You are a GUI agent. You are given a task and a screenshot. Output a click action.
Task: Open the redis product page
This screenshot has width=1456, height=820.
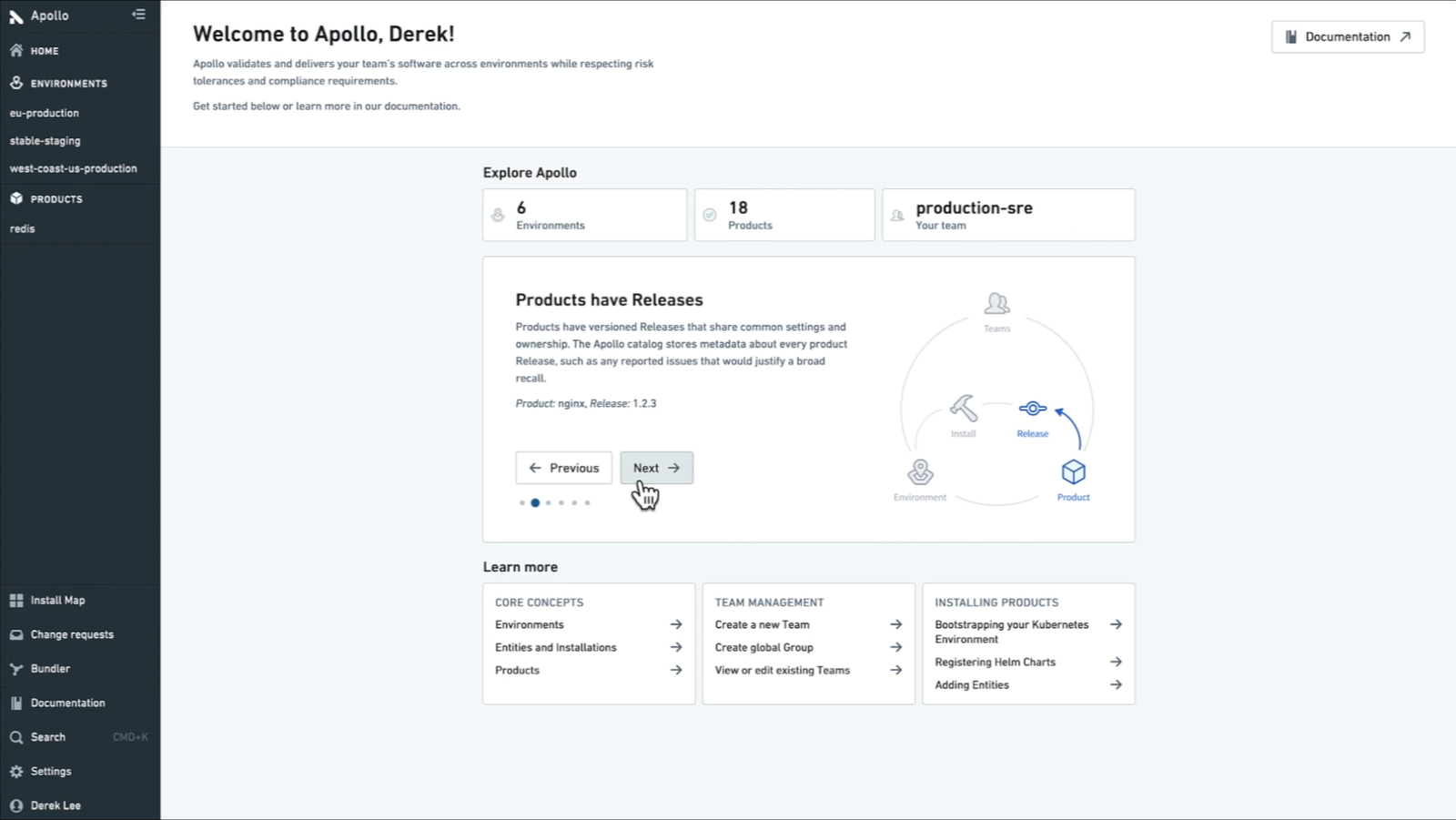22,228
